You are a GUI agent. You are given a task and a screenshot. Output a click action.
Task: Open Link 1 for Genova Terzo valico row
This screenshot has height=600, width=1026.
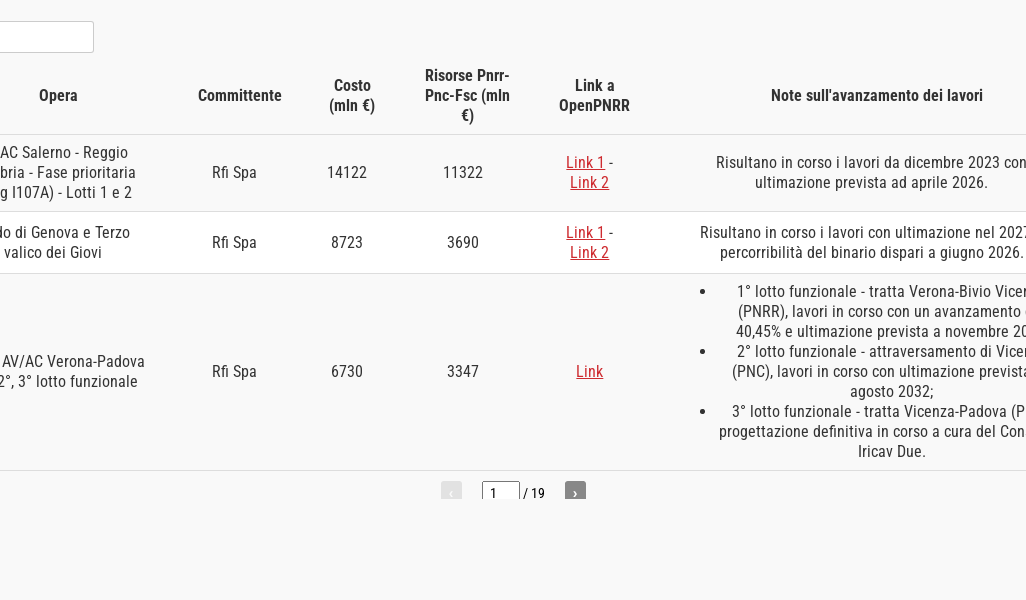pyautogui.click(x=585, y=232)
